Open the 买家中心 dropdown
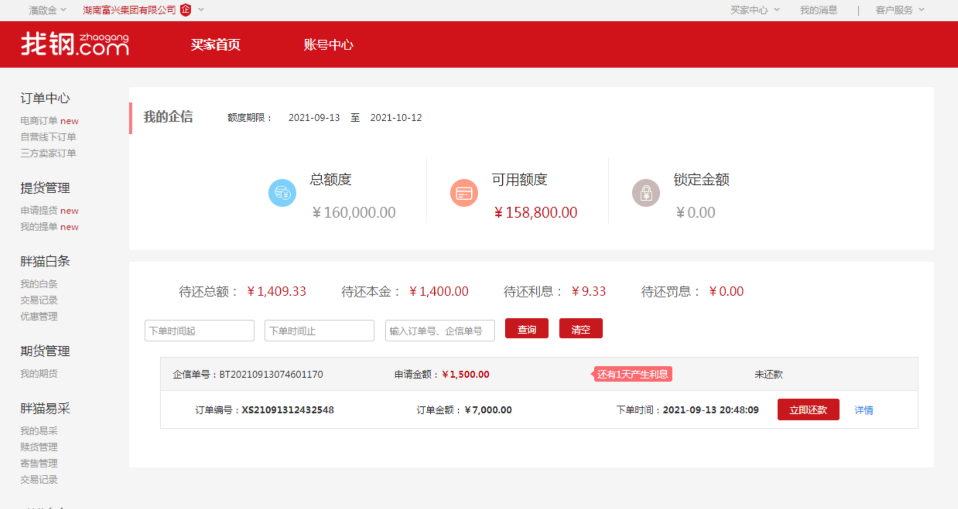 (x=755, y=10)
